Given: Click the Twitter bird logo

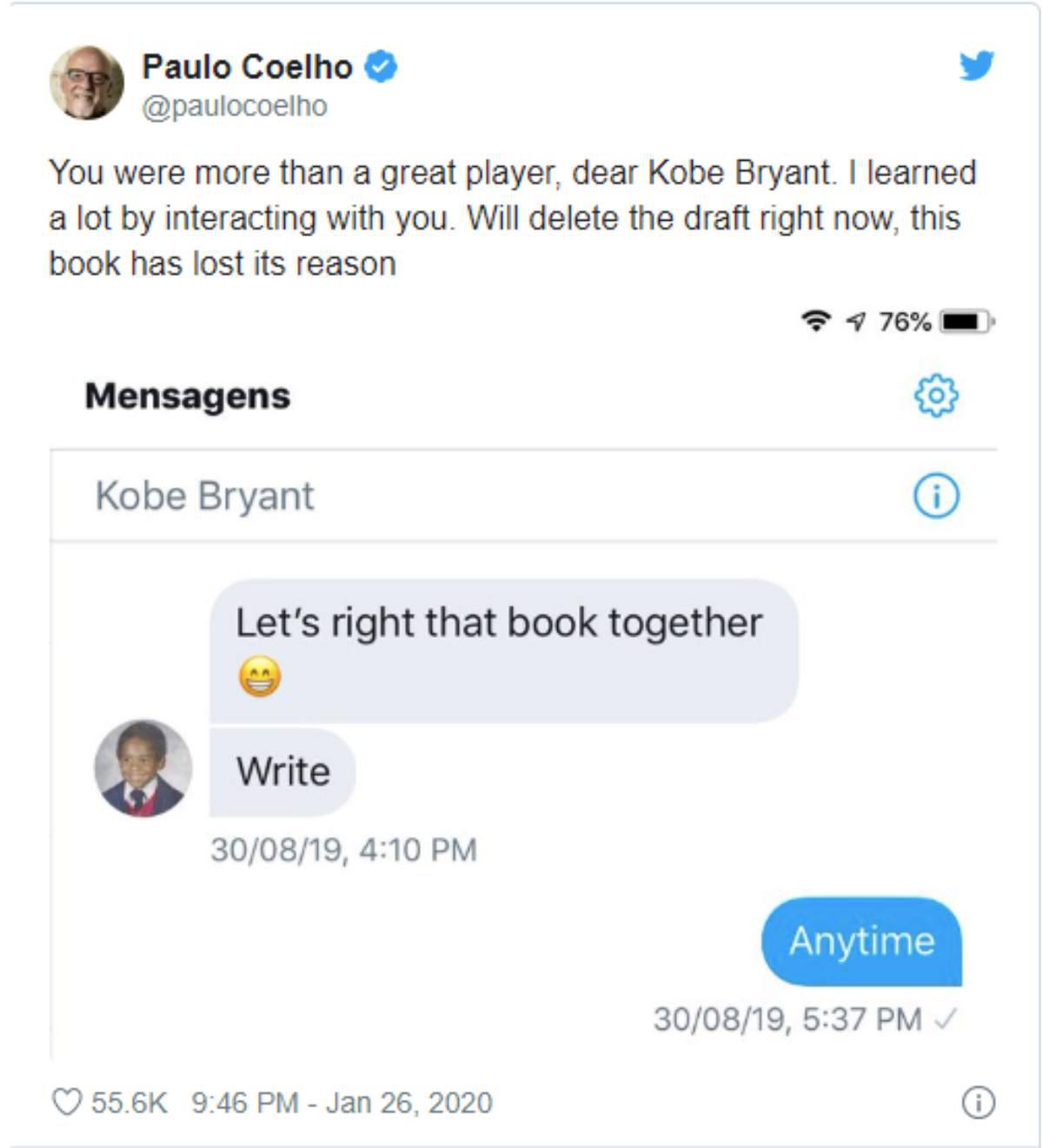Looking at the screenshot, I should (977, 66).
